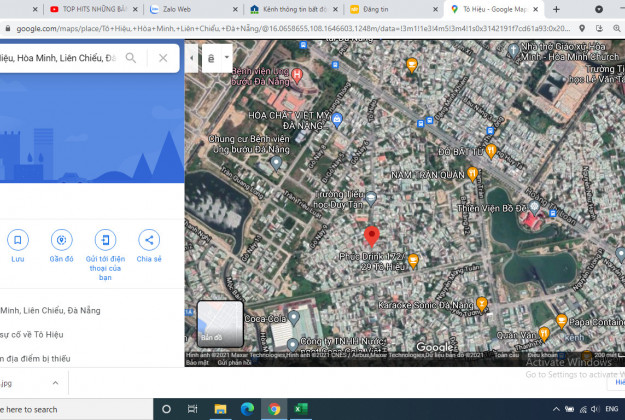The width and height of the screenshot is (625, 420).
Task: Open Excel from taskbar
Action: tap(301, 409)
